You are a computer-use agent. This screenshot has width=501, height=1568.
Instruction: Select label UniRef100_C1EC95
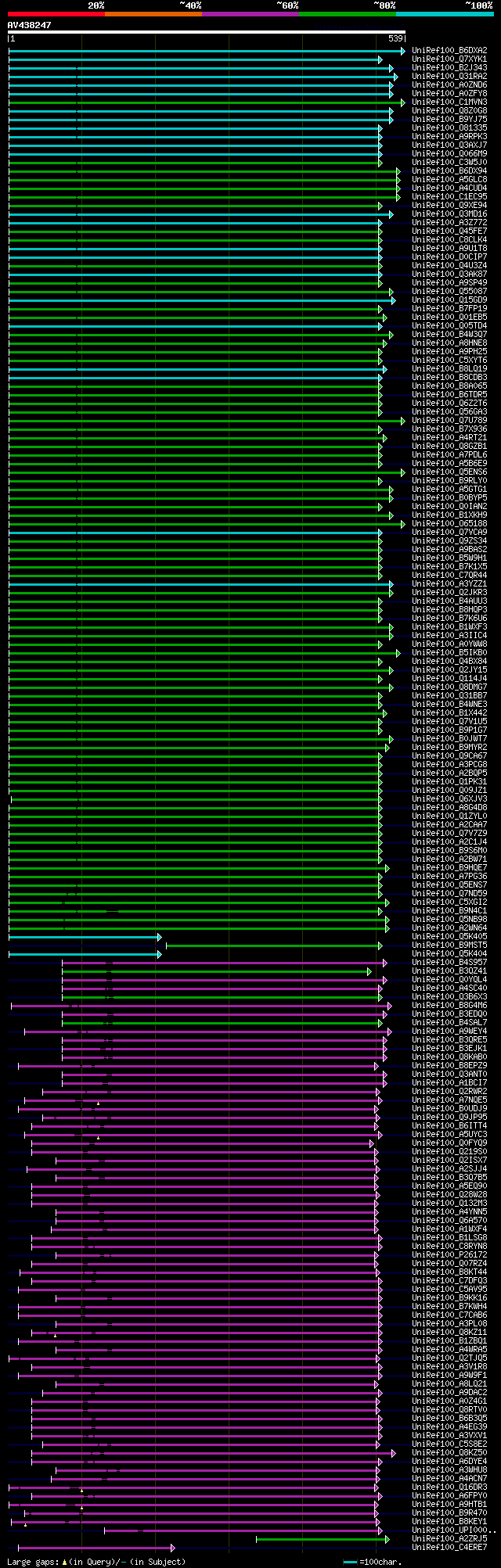click(x=449, y=197)
